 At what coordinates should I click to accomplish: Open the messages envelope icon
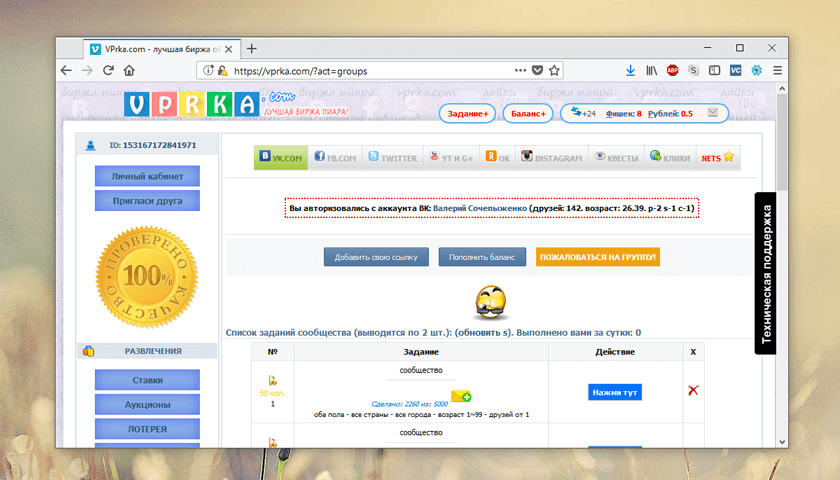(x=712, y=112)
